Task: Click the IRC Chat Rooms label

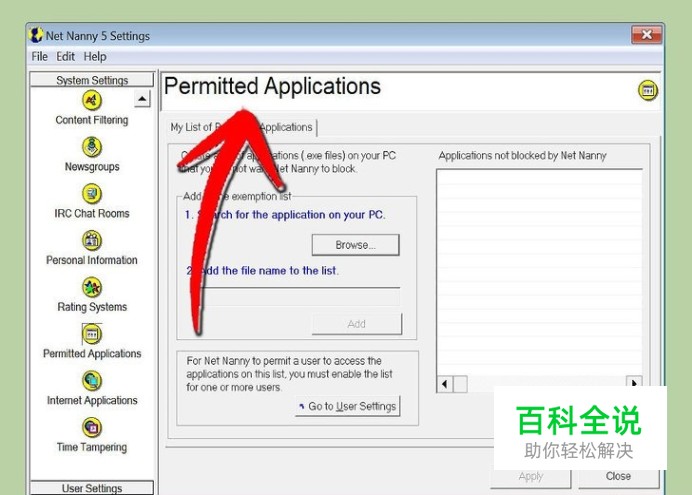Action: point(92,214)
